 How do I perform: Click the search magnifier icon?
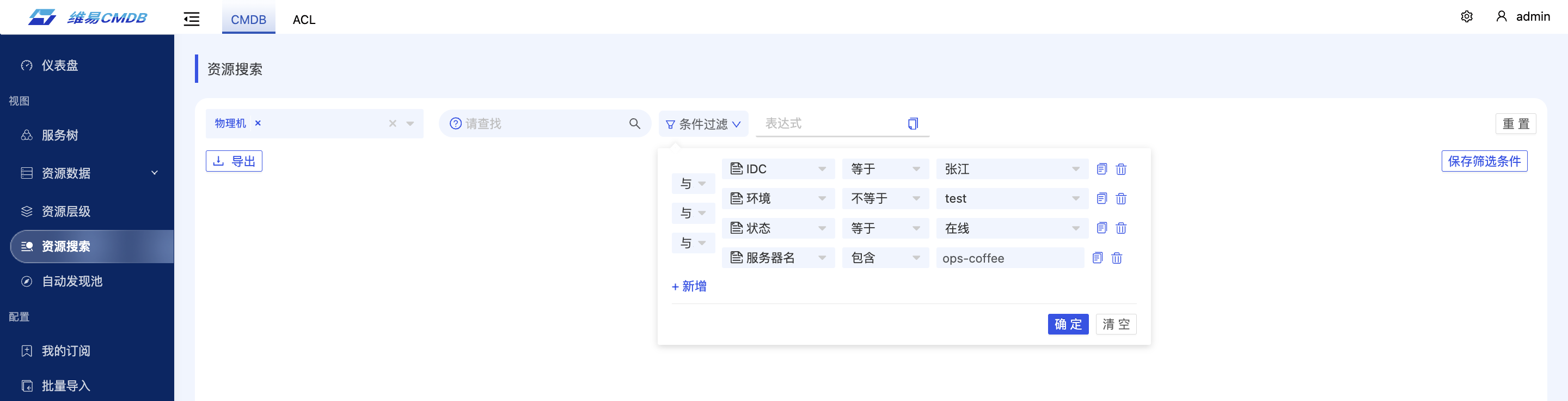pos(634,124)
